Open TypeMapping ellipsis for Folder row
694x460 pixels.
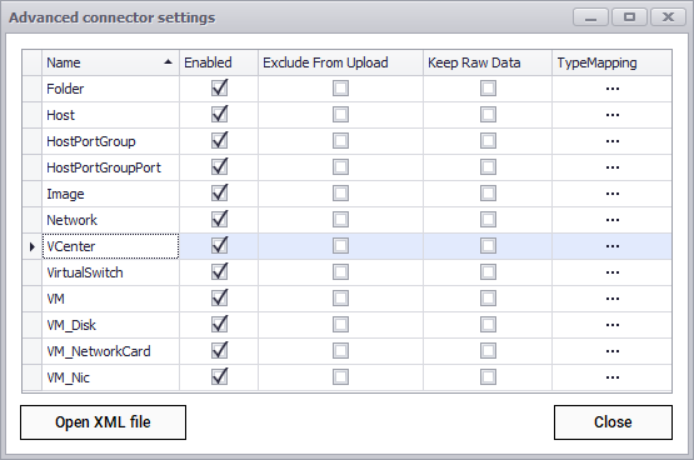pos(612,89)
